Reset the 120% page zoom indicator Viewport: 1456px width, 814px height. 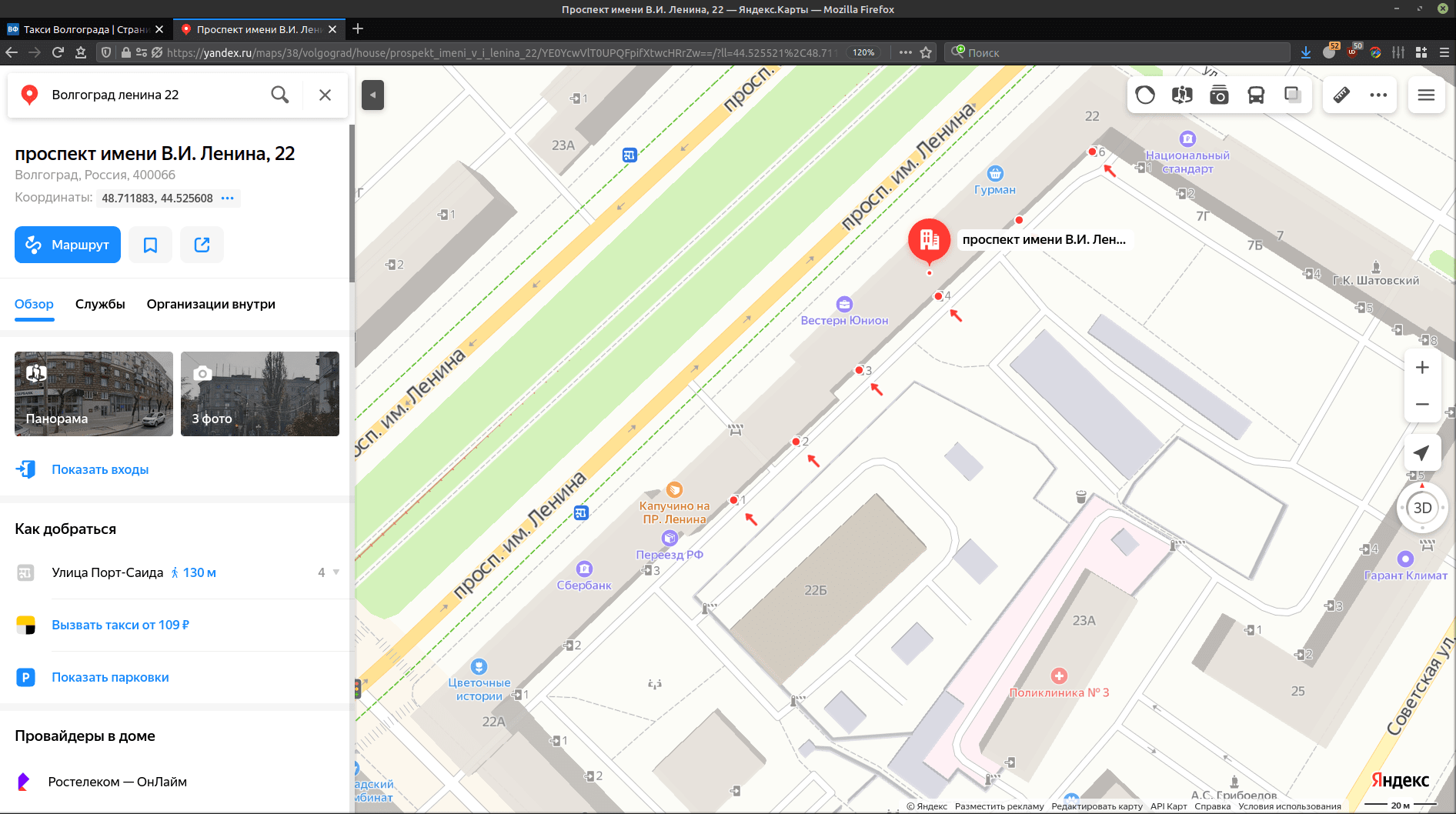click(863, 52)
